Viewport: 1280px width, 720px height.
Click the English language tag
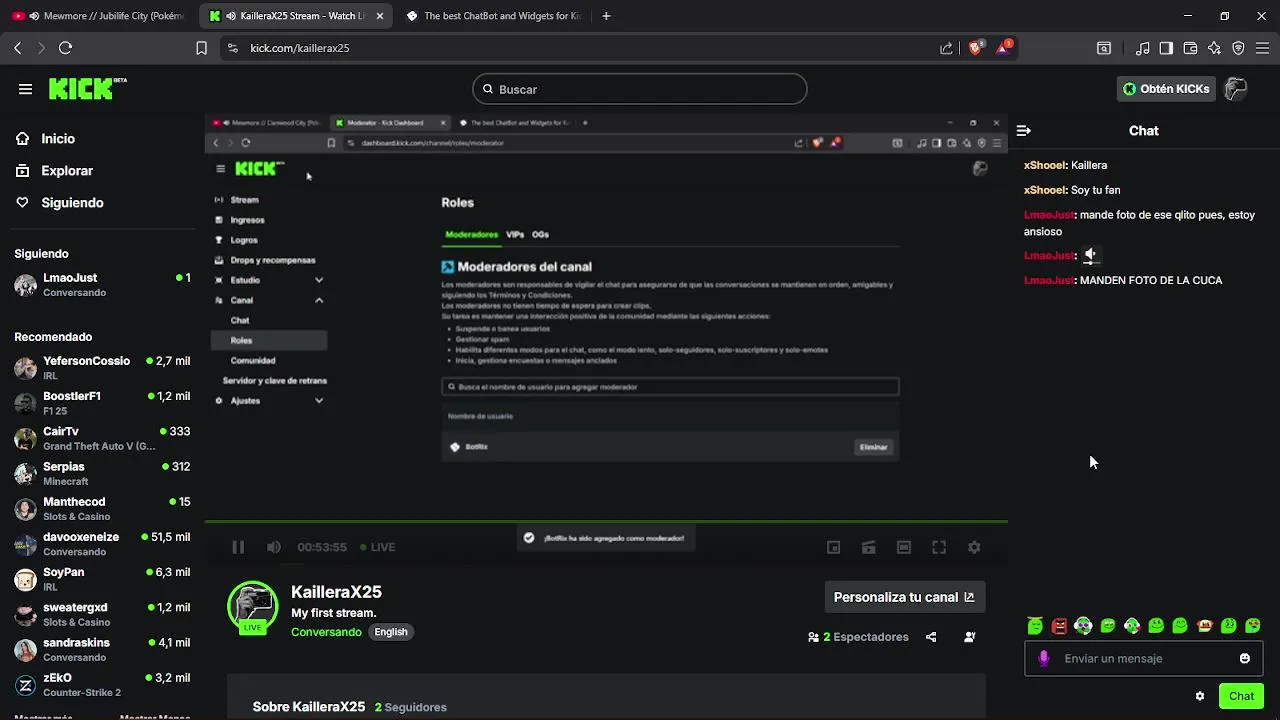point(391,632)
